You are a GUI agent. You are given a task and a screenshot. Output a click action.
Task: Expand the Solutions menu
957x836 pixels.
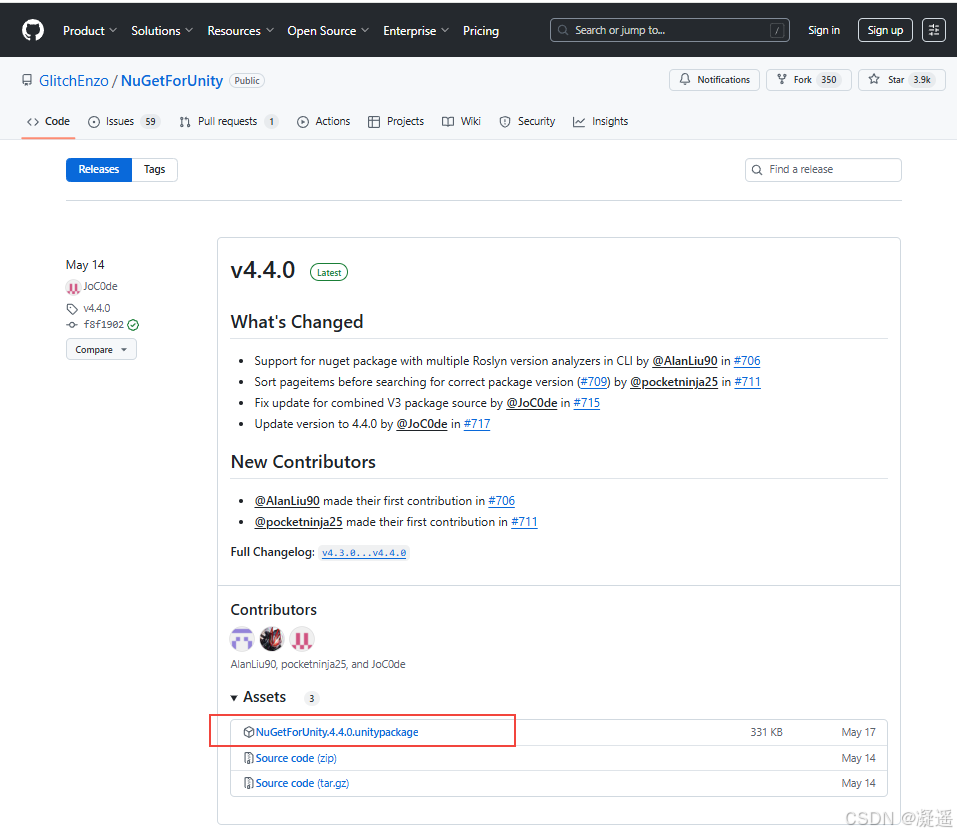coord(162,31)
